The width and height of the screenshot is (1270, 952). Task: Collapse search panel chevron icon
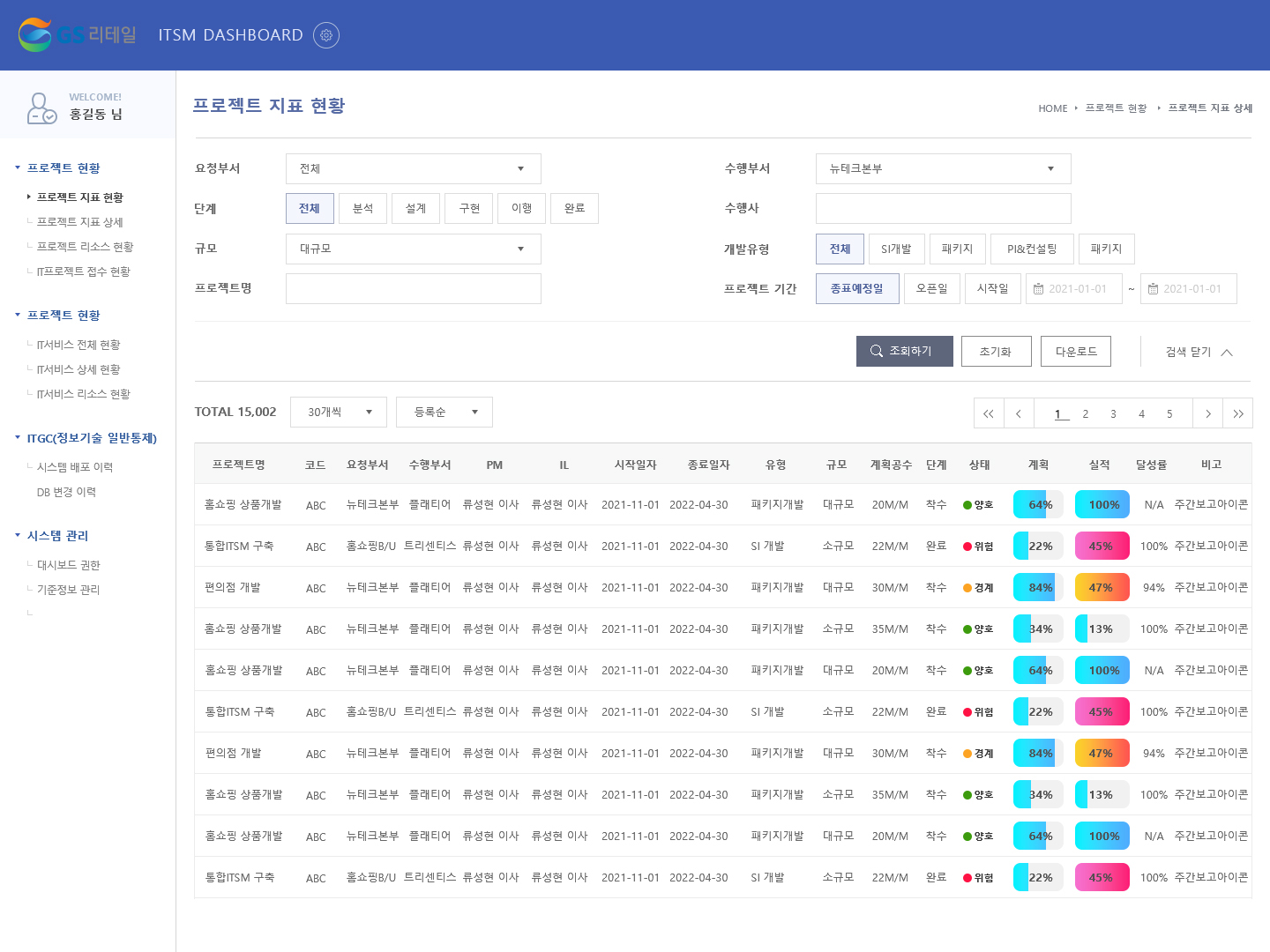pyautogui.click(x=1227, y=352)
